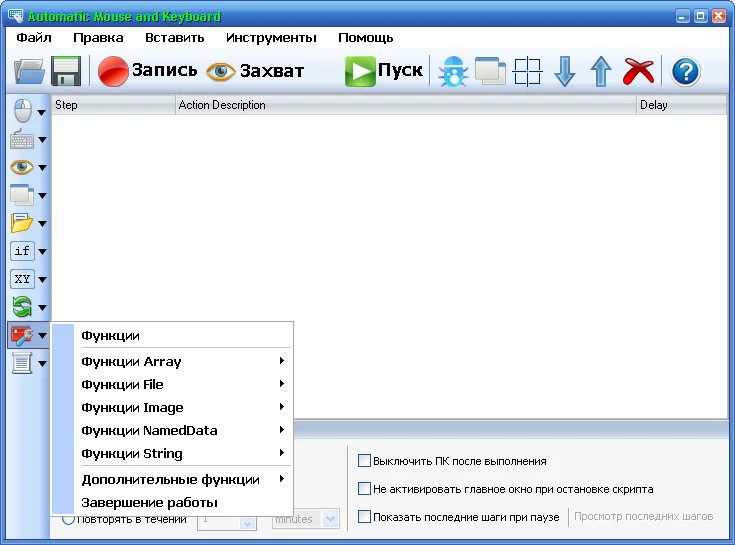Viewport: 735px width, 545px height.
Task: Enable Выключить ПК после выполнения checkbox
Action: click(x=364, y=461)
